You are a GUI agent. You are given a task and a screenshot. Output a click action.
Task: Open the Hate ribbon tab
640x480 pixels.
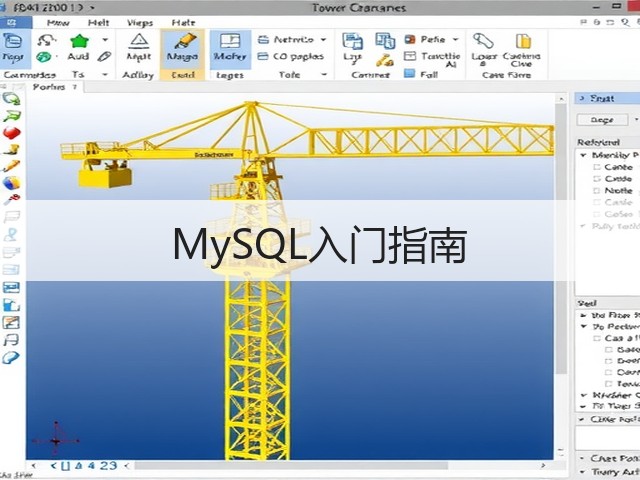point(183,22)
